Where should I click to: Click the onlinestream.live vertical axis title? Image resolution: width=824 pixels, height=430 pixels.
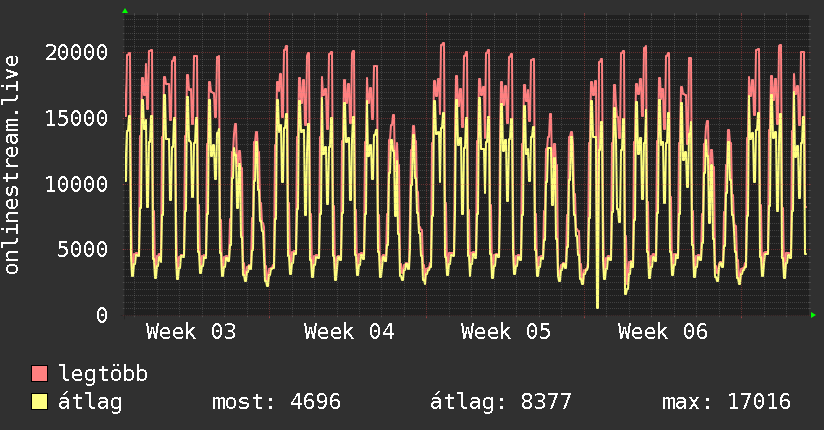pyautogui.click(x=12, y=164)
